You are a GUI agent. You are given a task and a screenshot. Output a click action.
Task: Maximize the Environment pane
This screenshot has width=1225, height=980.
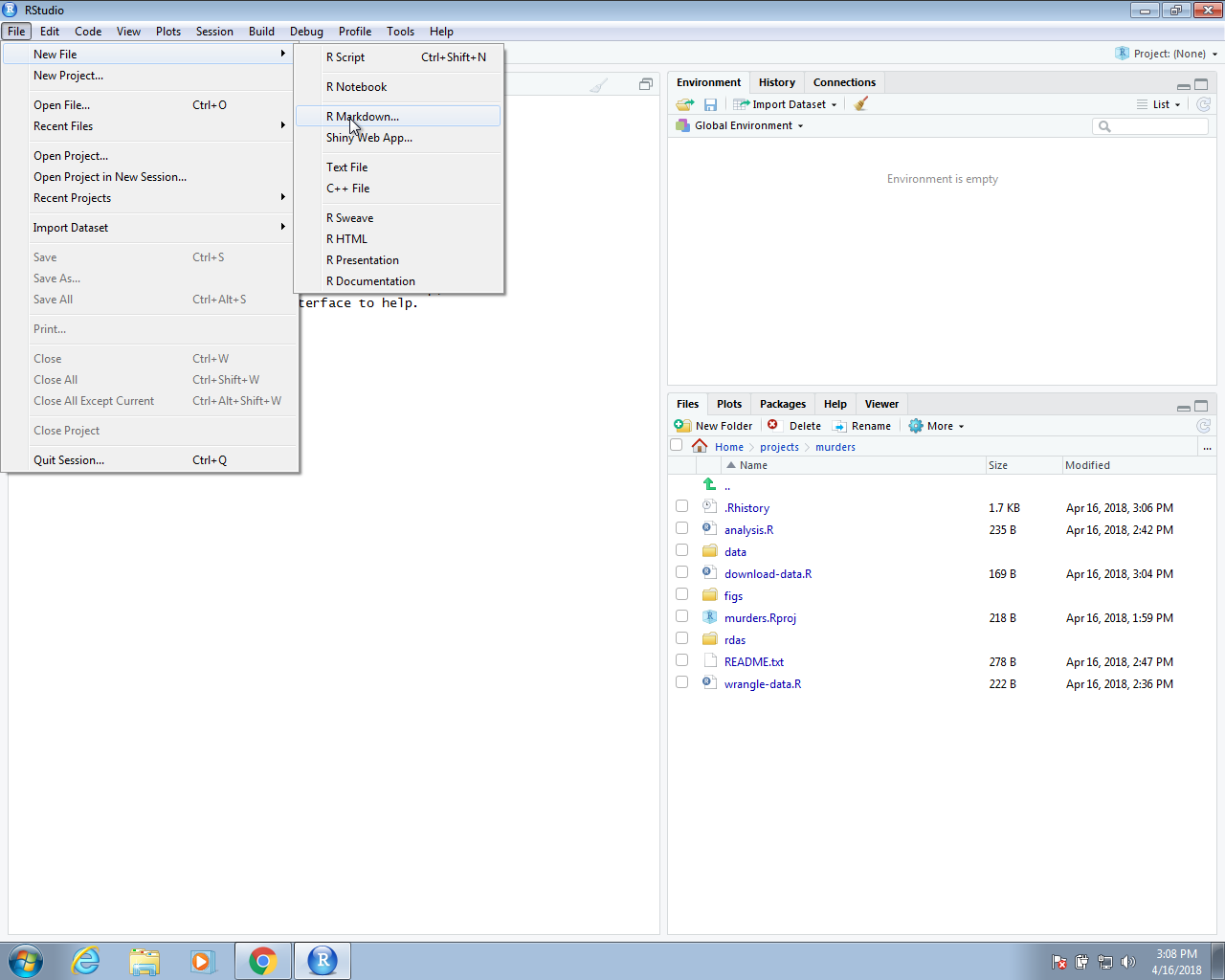point(1201,84)
